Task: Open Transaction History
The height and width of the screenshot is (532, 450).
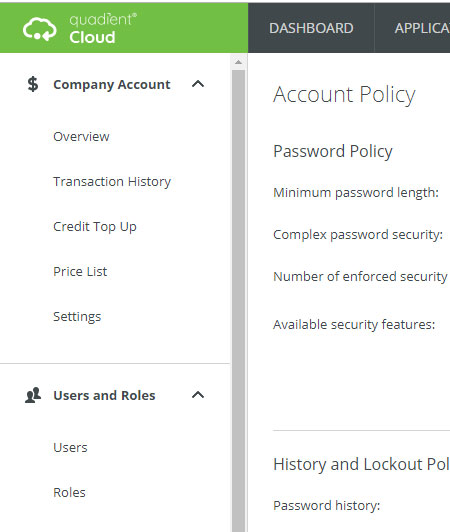Action: coord(112,182)
